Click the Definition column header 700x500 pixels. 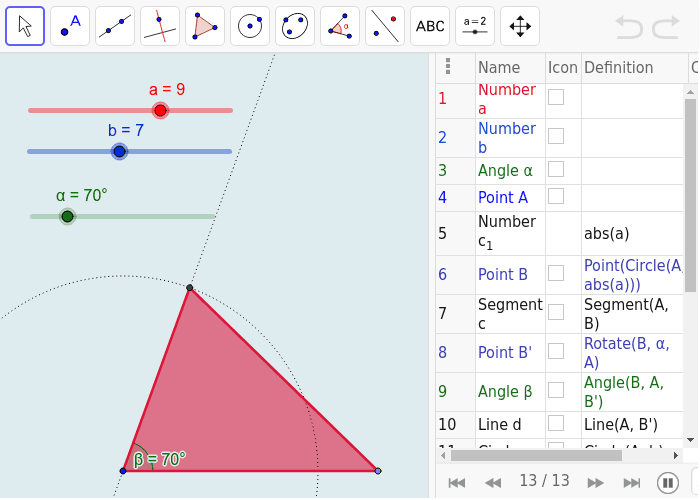coord(635,67)
